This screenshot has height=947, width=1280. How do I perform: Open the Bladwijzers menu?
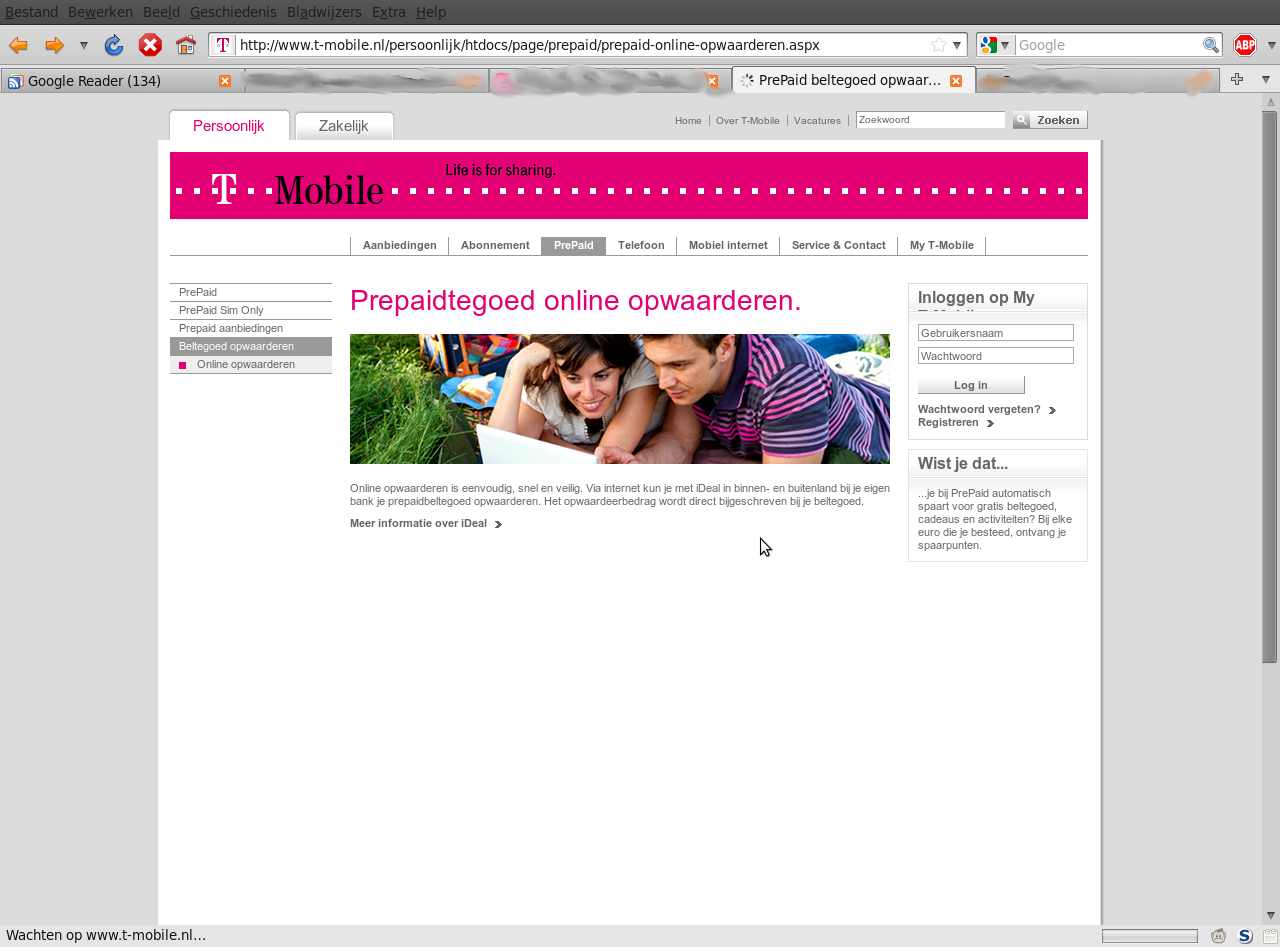point(324,12)
